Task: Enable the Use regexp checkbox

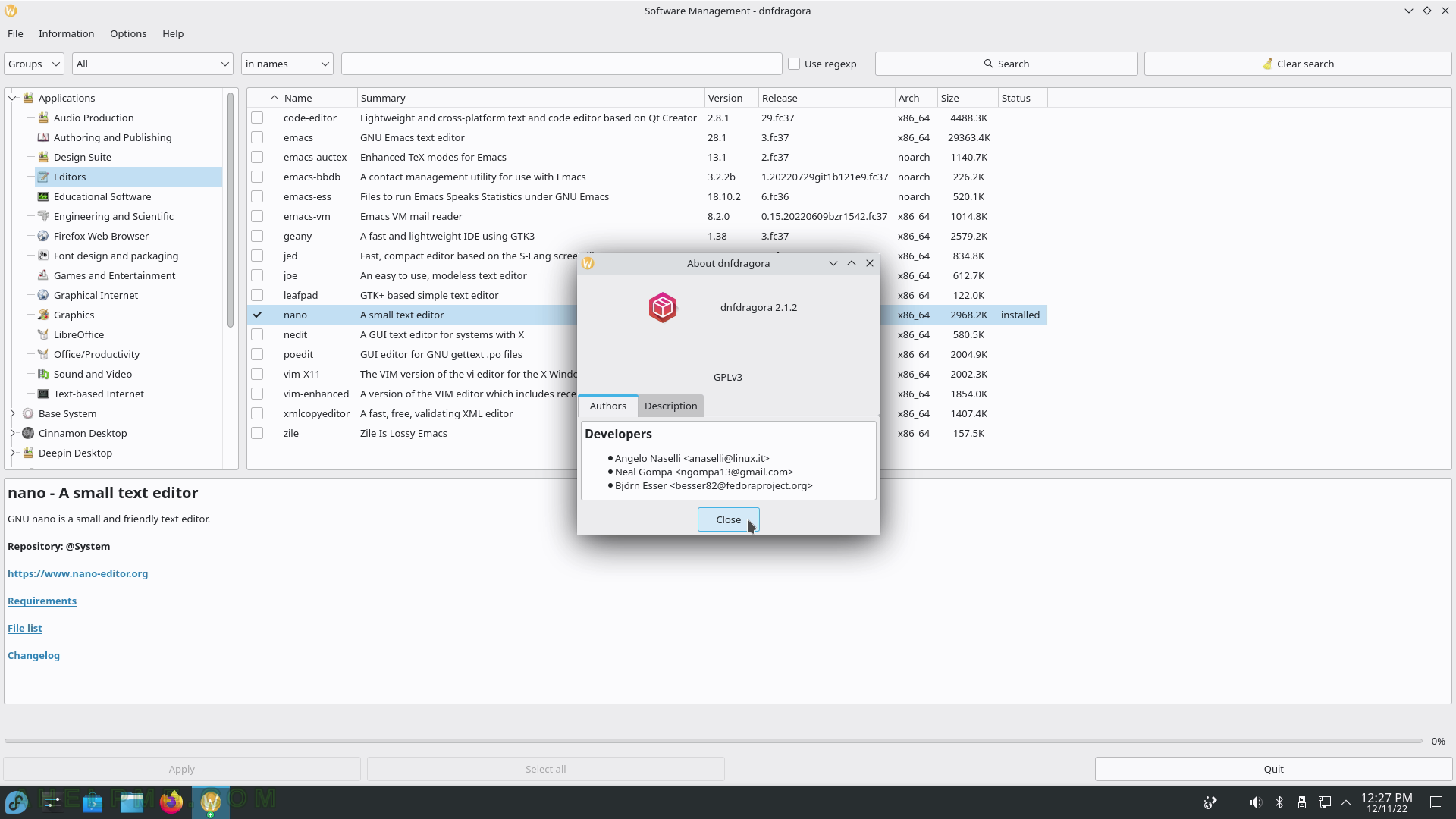Action: (794, 64)
